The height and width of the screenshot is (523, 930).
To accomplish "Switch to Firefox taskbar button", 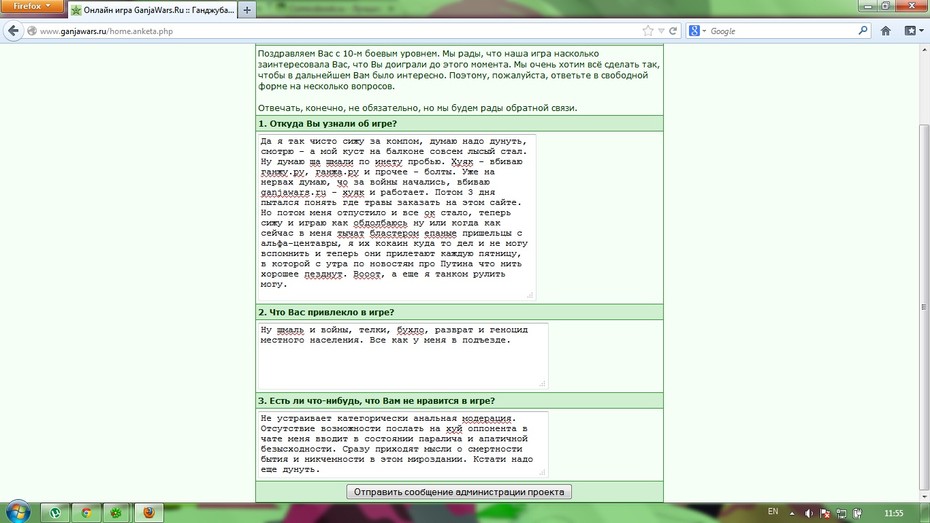I will [x=148, y=513].
